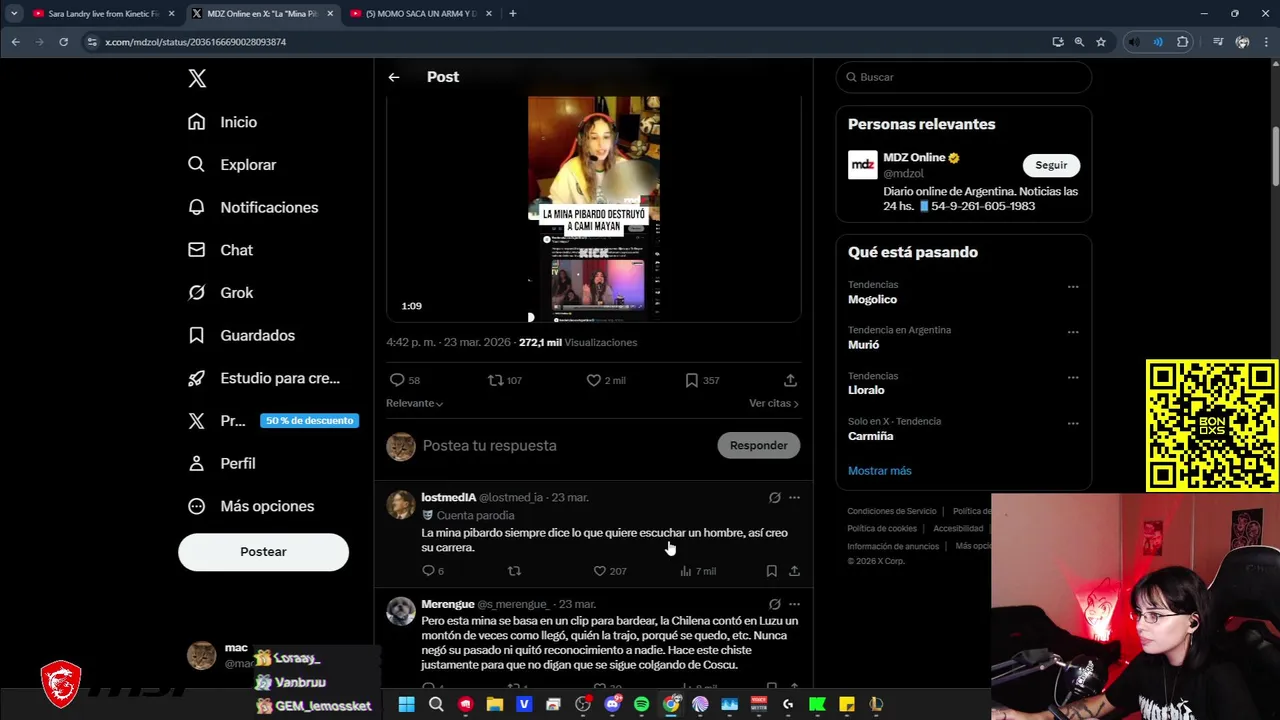The height and width of the screenshot is (720, 1280).
Task: Open Estudio para creadores entry
Action: click(x=264, y=378)
